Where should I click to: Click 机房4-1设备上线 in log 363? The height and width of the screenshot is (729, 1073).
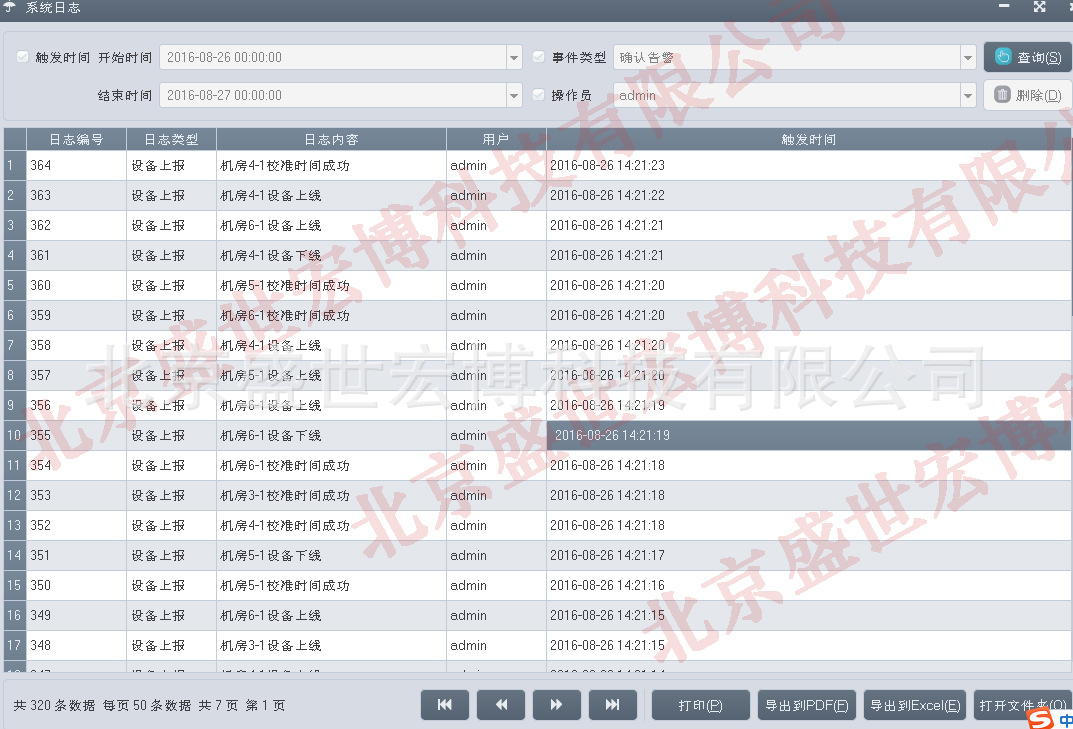[270, 195]
